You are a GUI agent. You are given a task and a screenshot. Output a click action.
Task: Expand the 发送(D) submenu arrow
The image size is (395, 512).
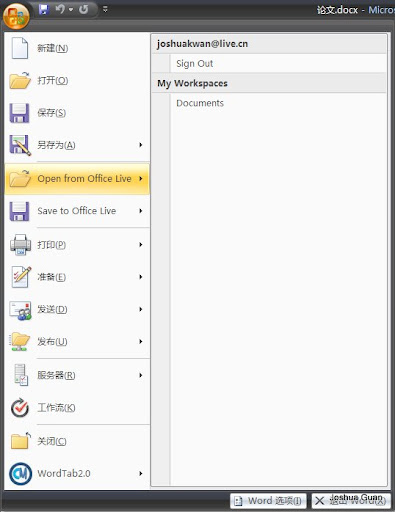(141, 309)
